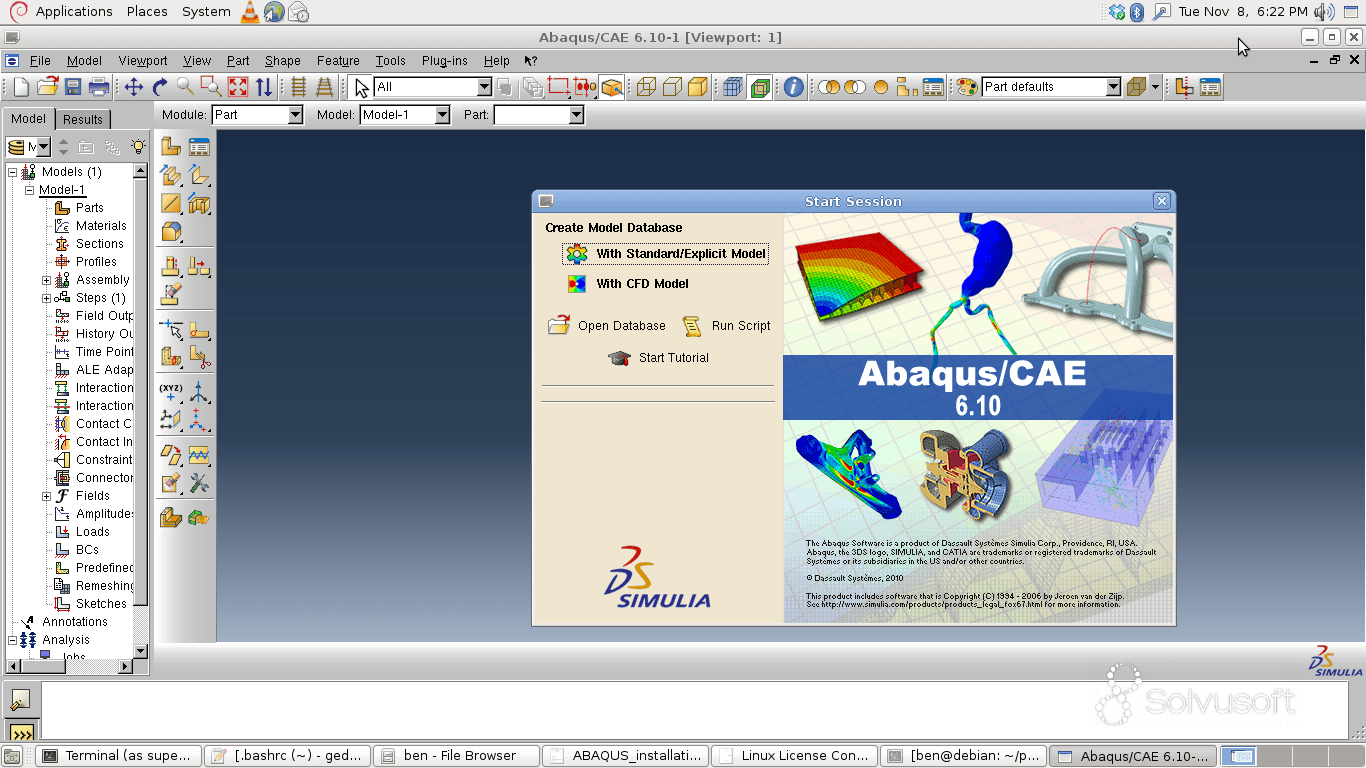Click the volume icon in system tray
This screenshot has width=1366, height=768.
[x=1324, y=12]
